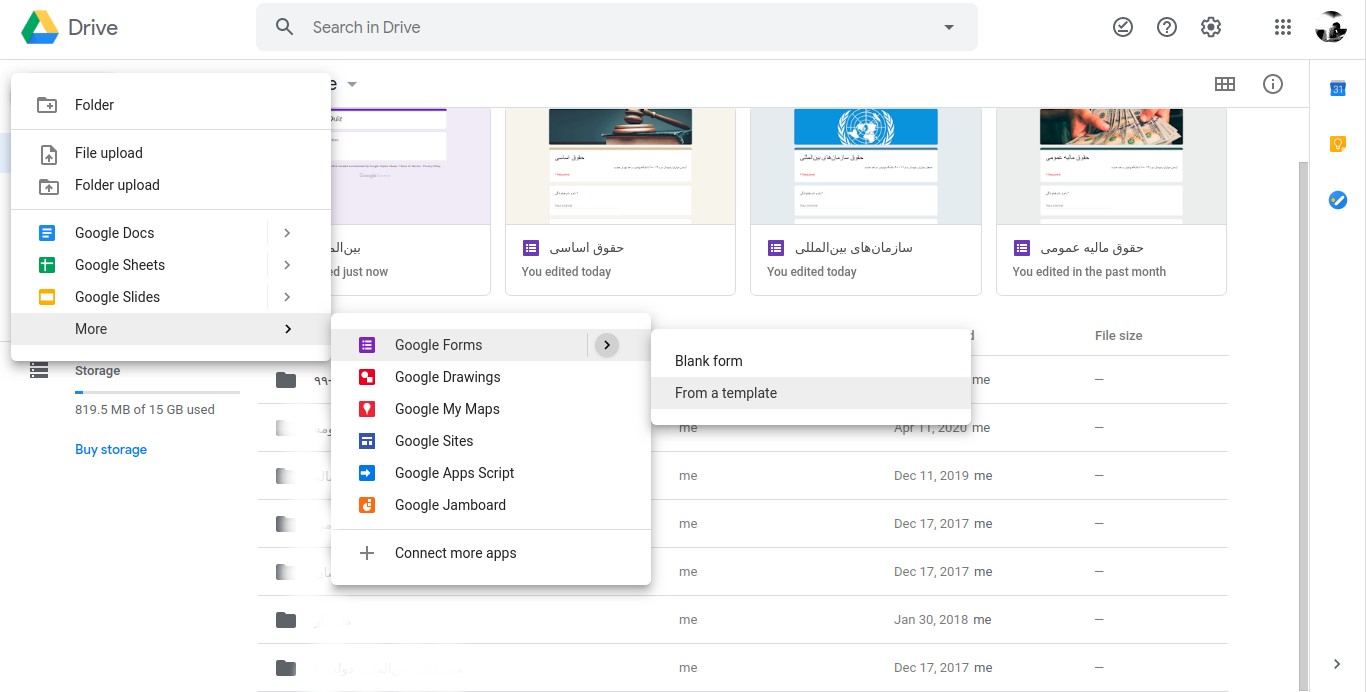Select Google Sites menu item

(491, 441)
